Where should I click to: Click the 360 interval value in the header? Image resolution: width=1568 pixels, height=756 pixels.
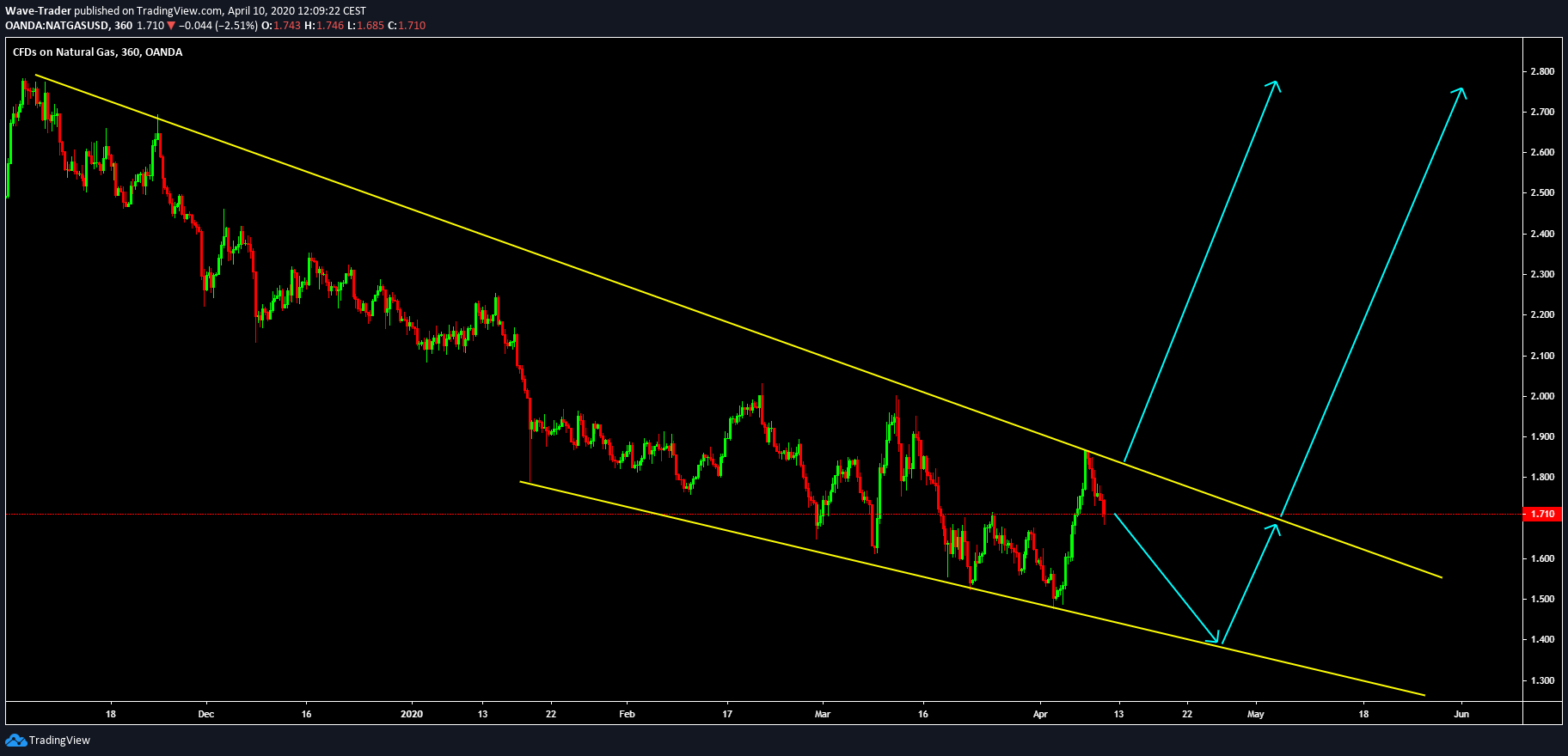tap(123, 26)
